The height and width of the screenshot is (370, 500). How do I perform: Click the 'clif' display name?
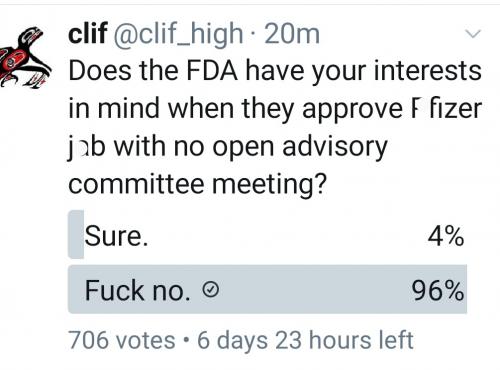click(x=88, y=33)
